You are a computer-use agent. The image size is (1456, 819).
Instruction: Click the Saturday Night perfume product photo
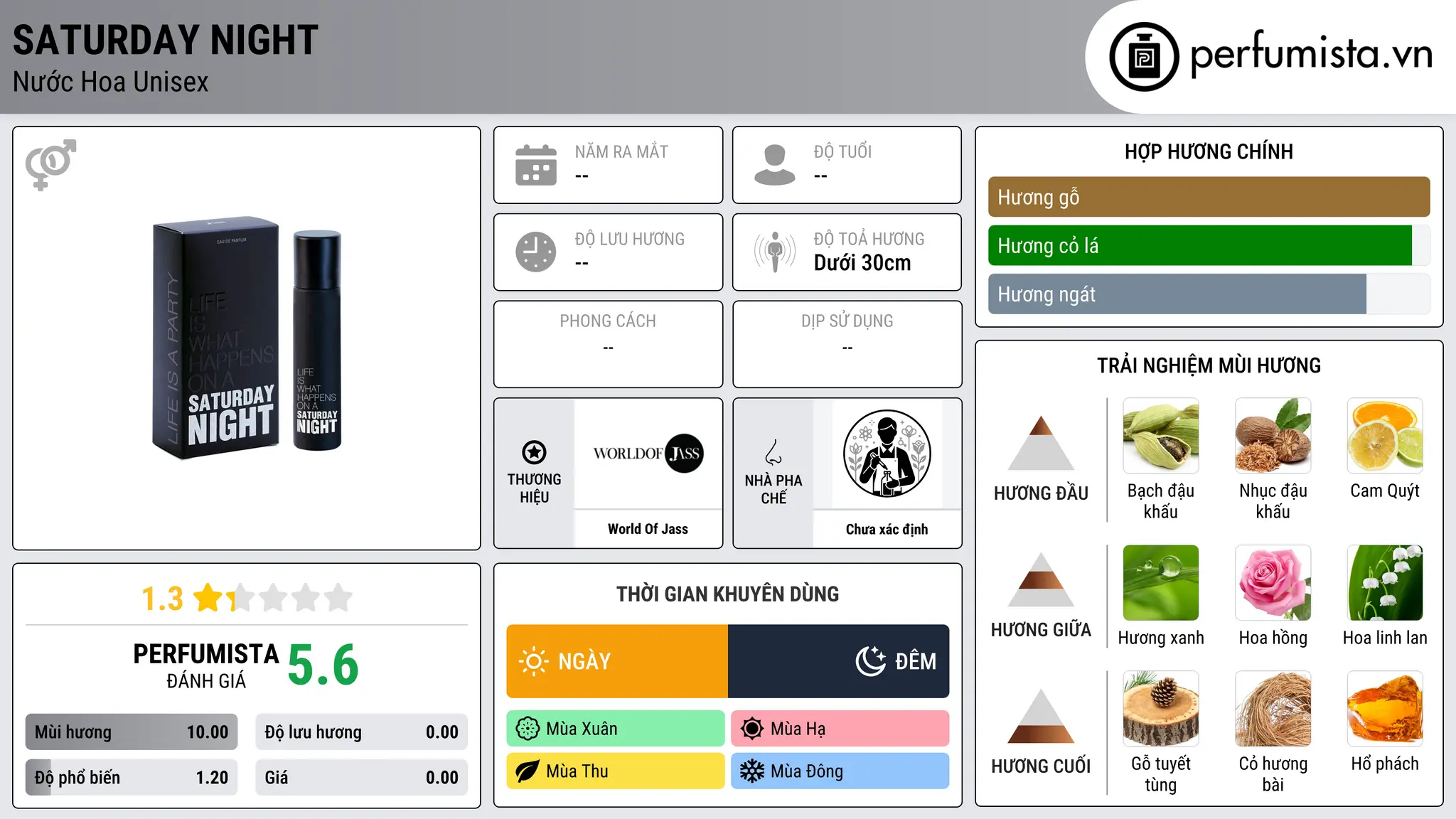(247, 338)
